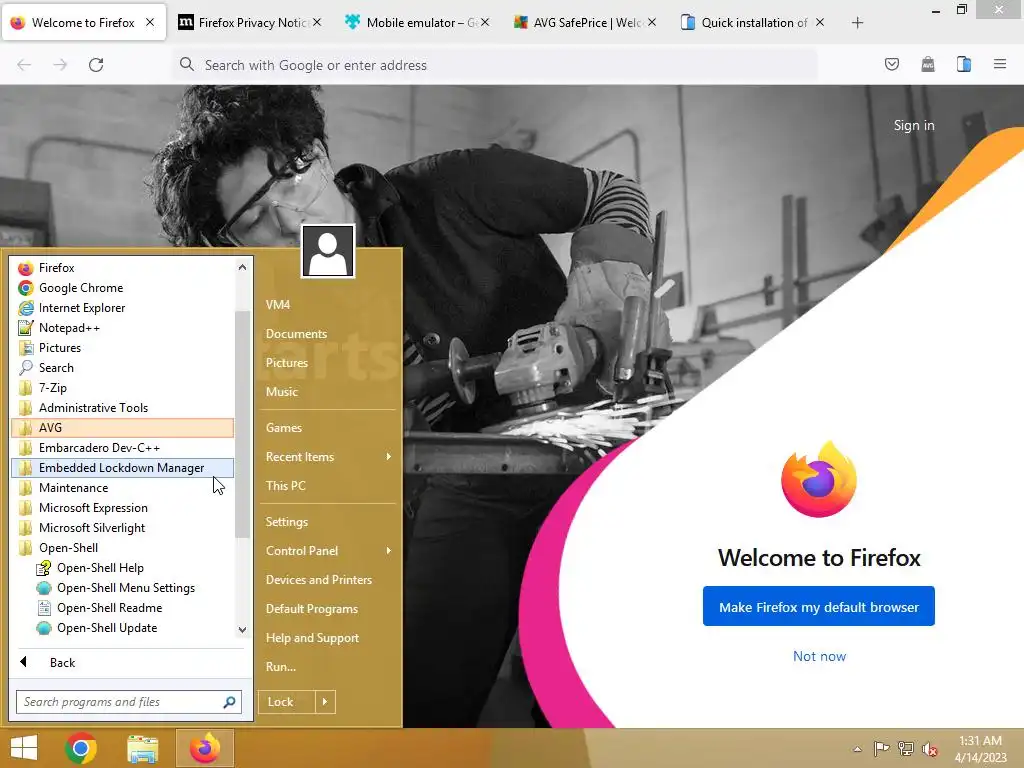Screen dimensions: 1024x768
Task: Open Internet Explorer from the start menu
Action: coord(123,308)
